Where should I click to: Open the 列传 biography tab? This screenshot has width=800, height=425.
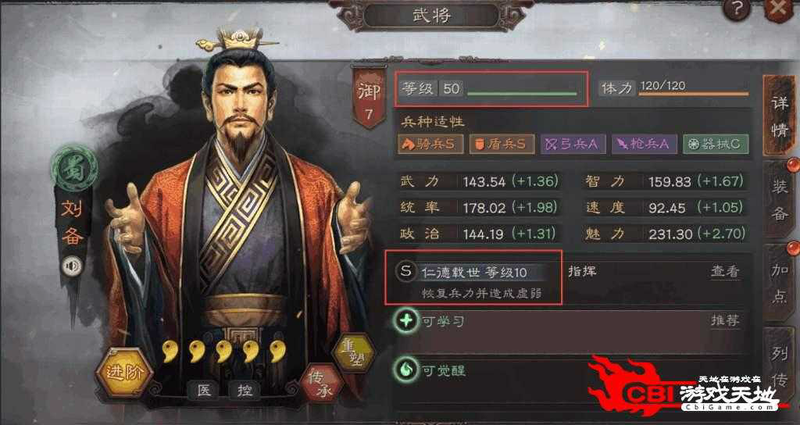point(779,366)
